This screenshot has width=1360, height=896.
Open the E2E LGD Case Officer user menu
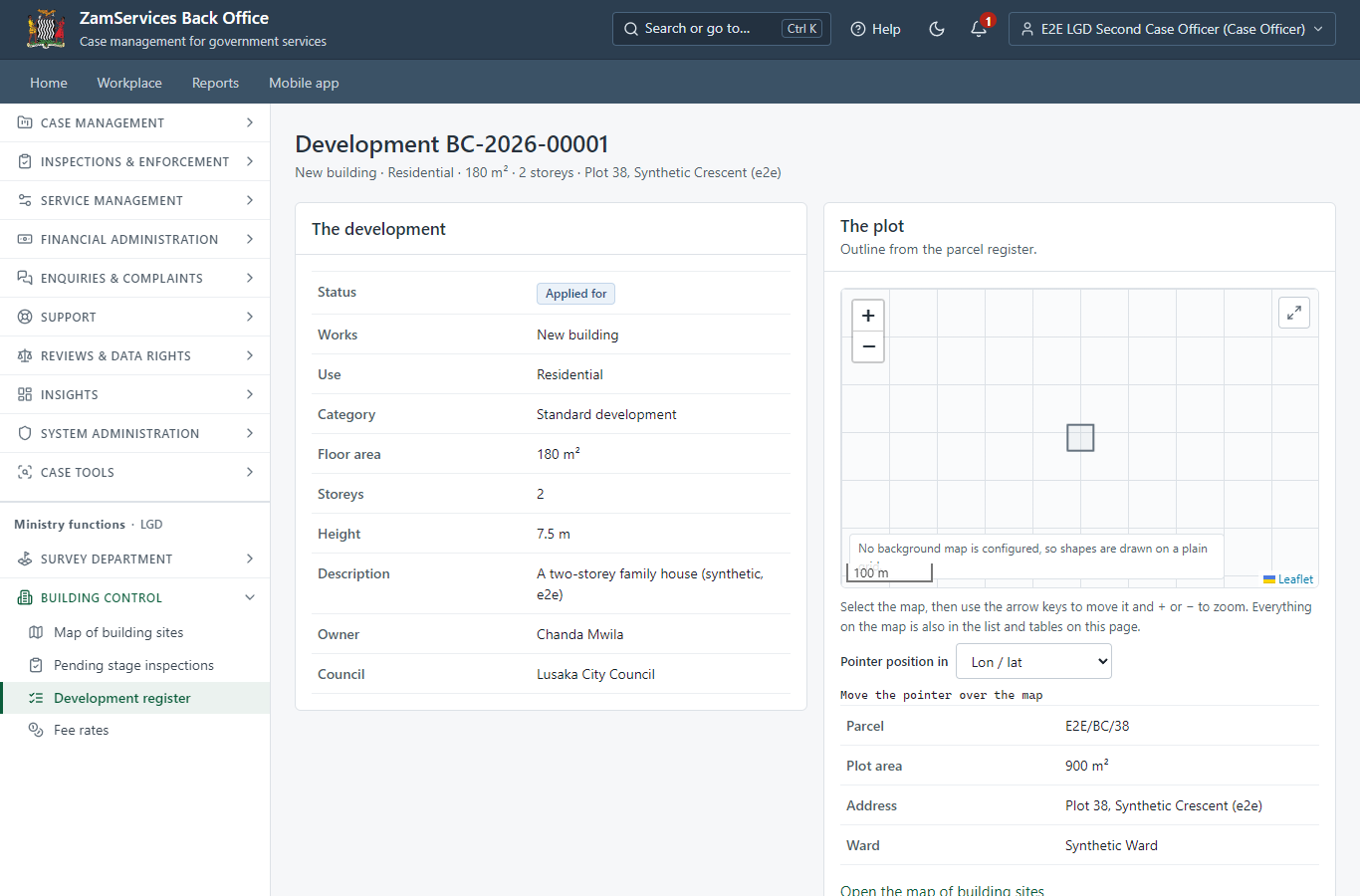point(1172,29)
